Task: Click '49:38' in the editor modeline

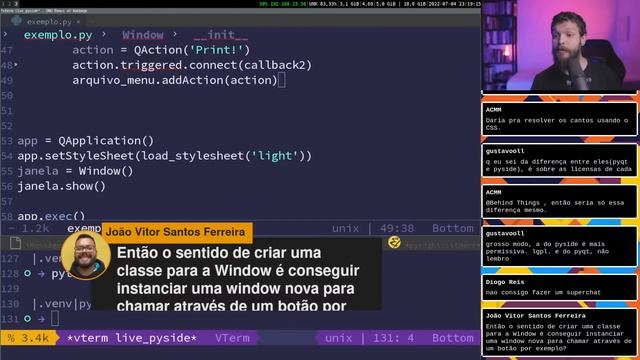Action: coord(397,229)
